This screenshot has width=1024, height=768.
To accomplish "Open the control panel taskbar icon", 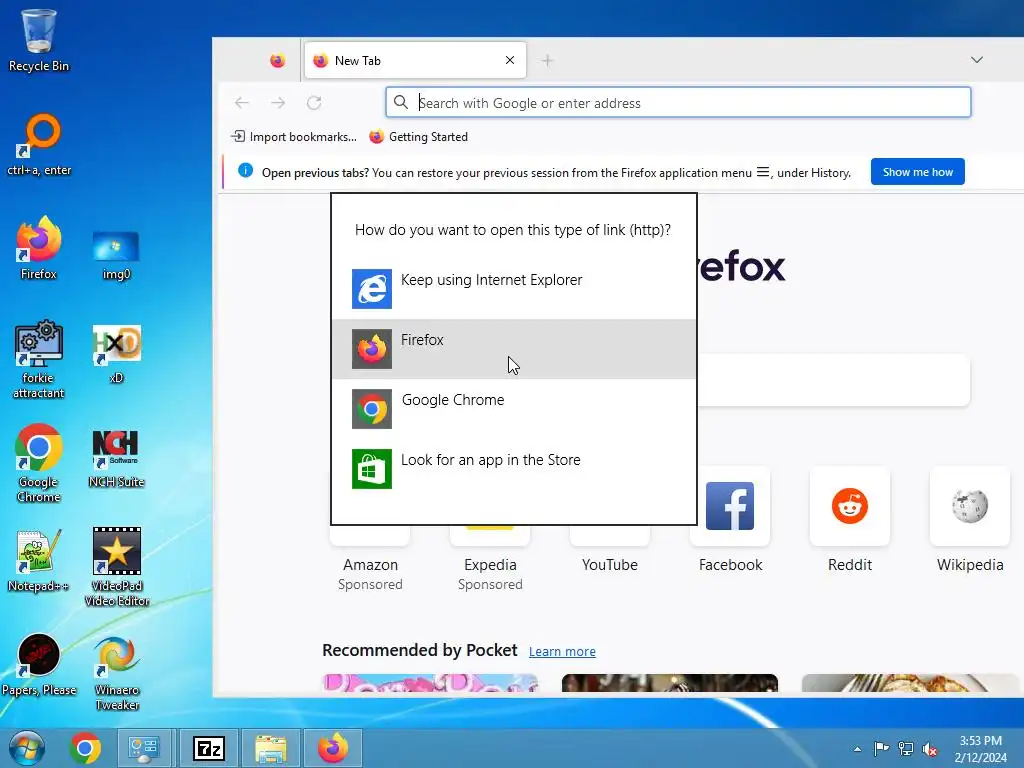I will (x=144, y=748).
